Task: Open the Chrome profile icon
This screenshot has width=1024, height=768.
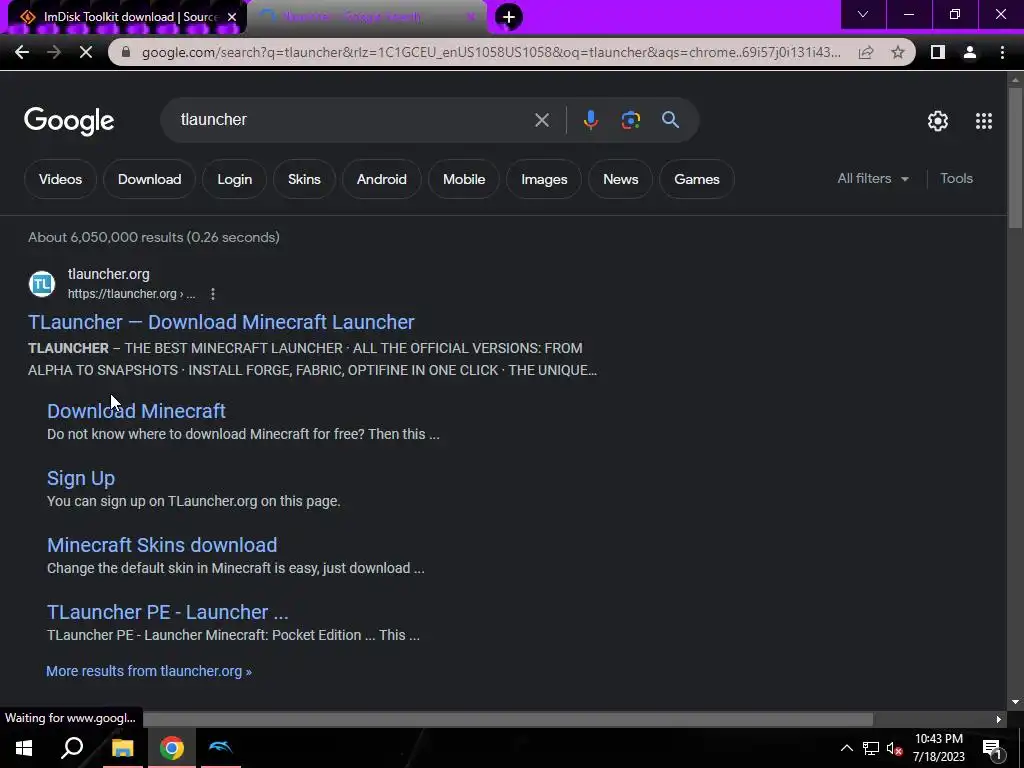Action: (970, 52)
